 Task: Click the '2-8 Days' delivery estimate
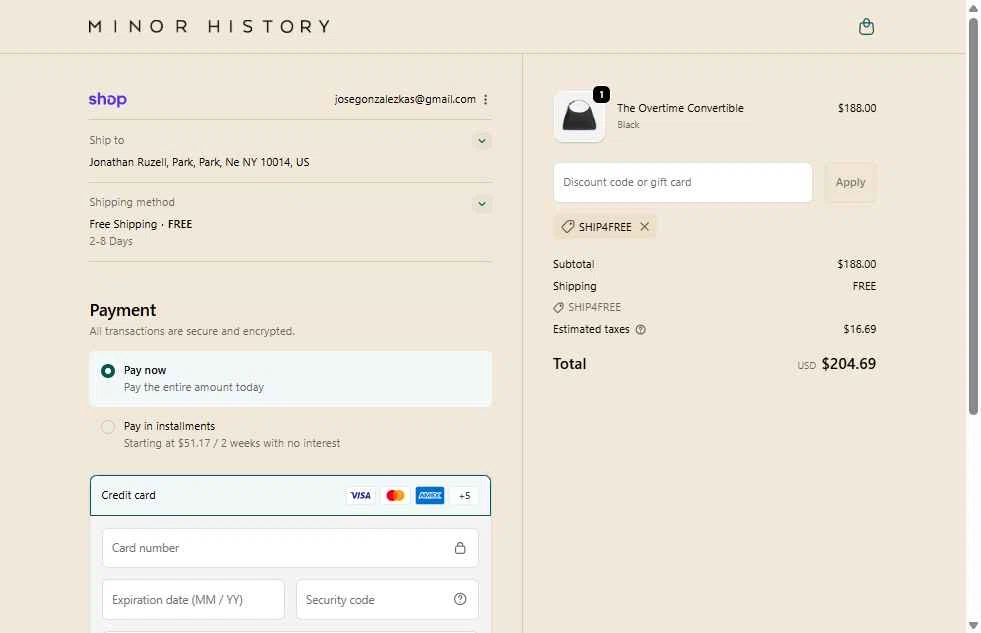[111, 241]
